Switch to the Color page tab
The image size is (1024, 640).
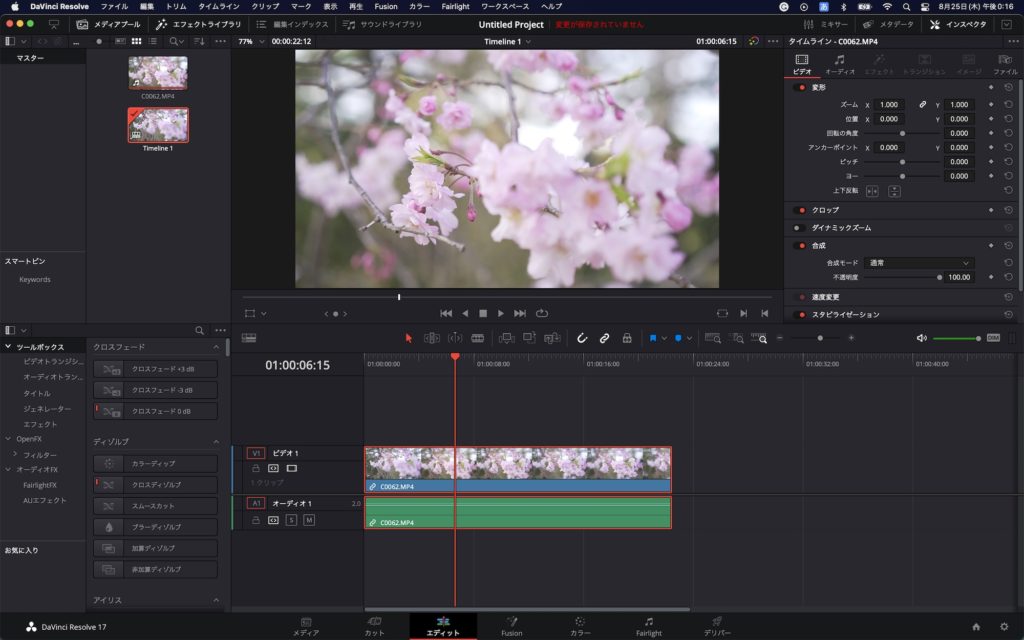click(x=580, y=626)
